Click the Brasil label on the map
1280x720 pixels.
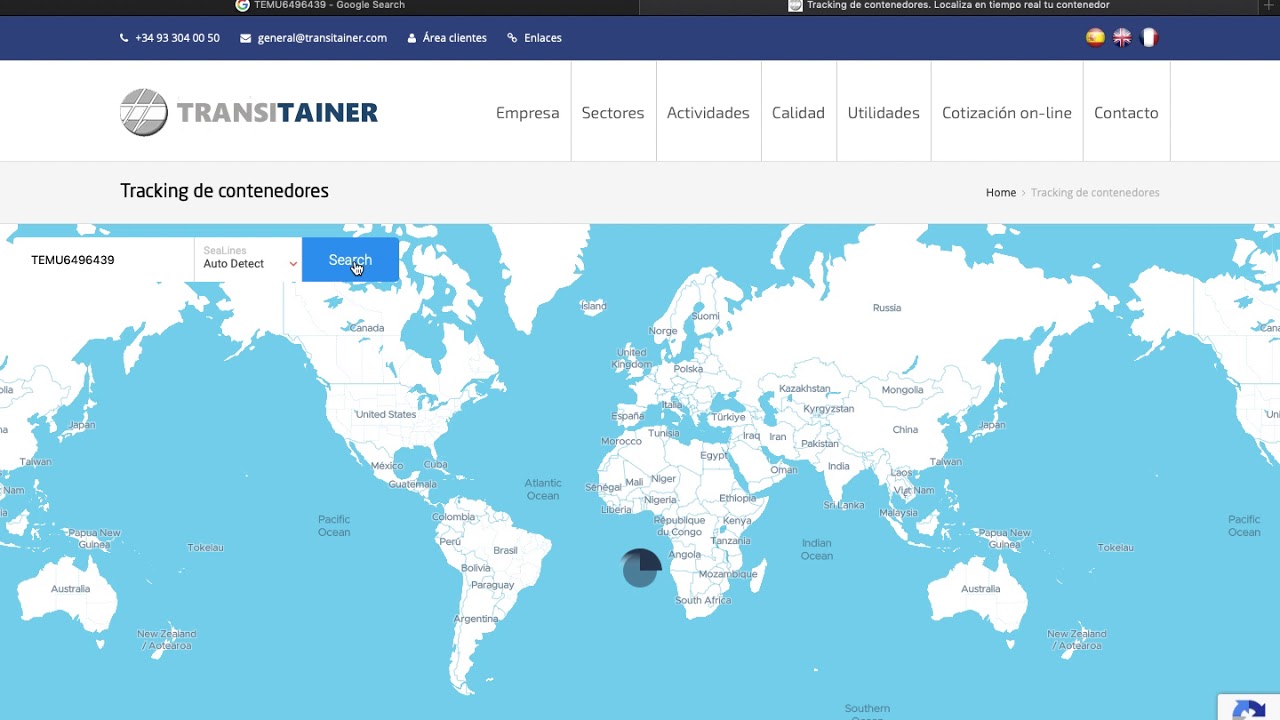tap(506, 551)
